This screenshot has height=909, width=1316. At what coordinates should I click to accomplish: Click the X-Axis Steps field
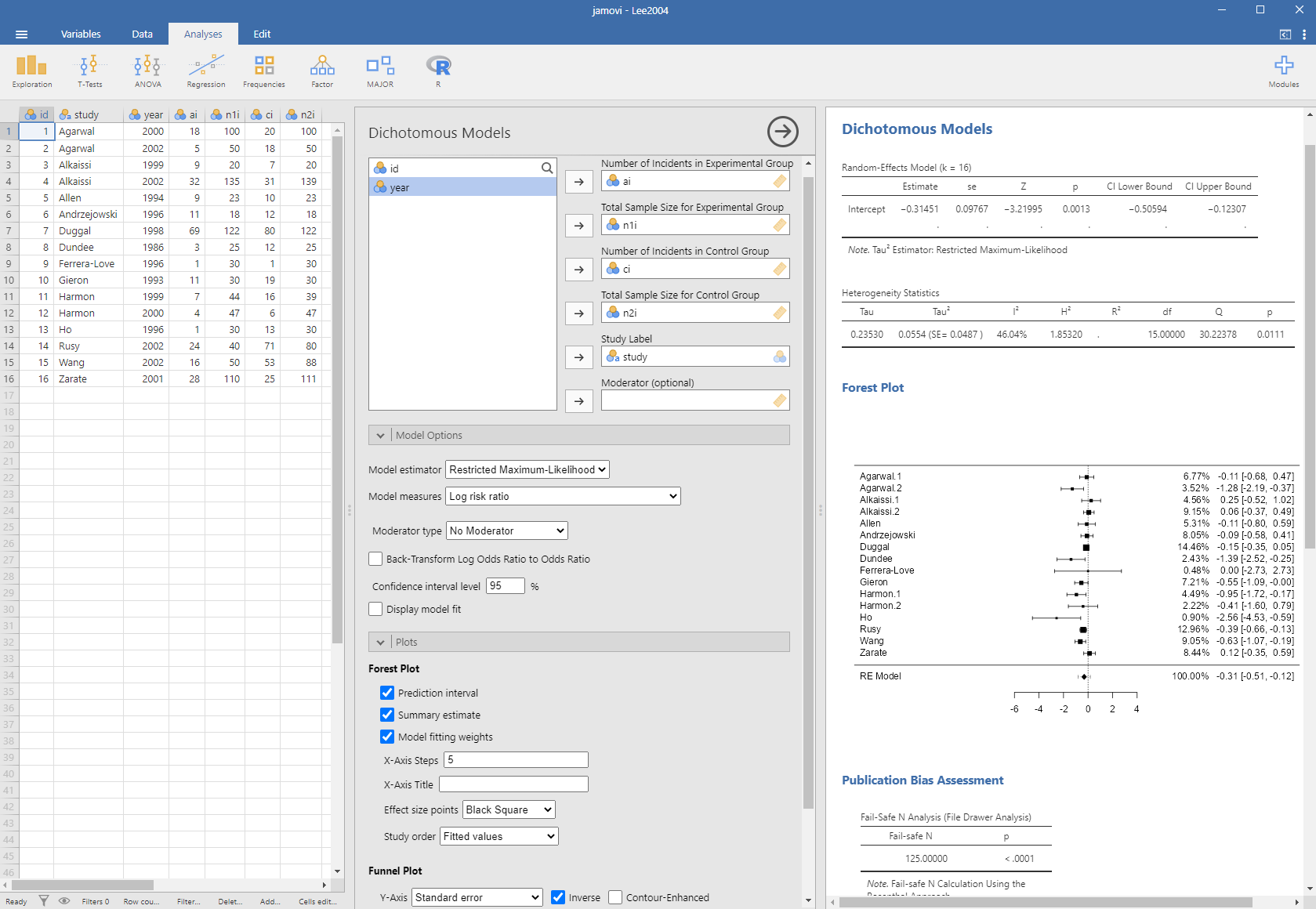point(516,759)
